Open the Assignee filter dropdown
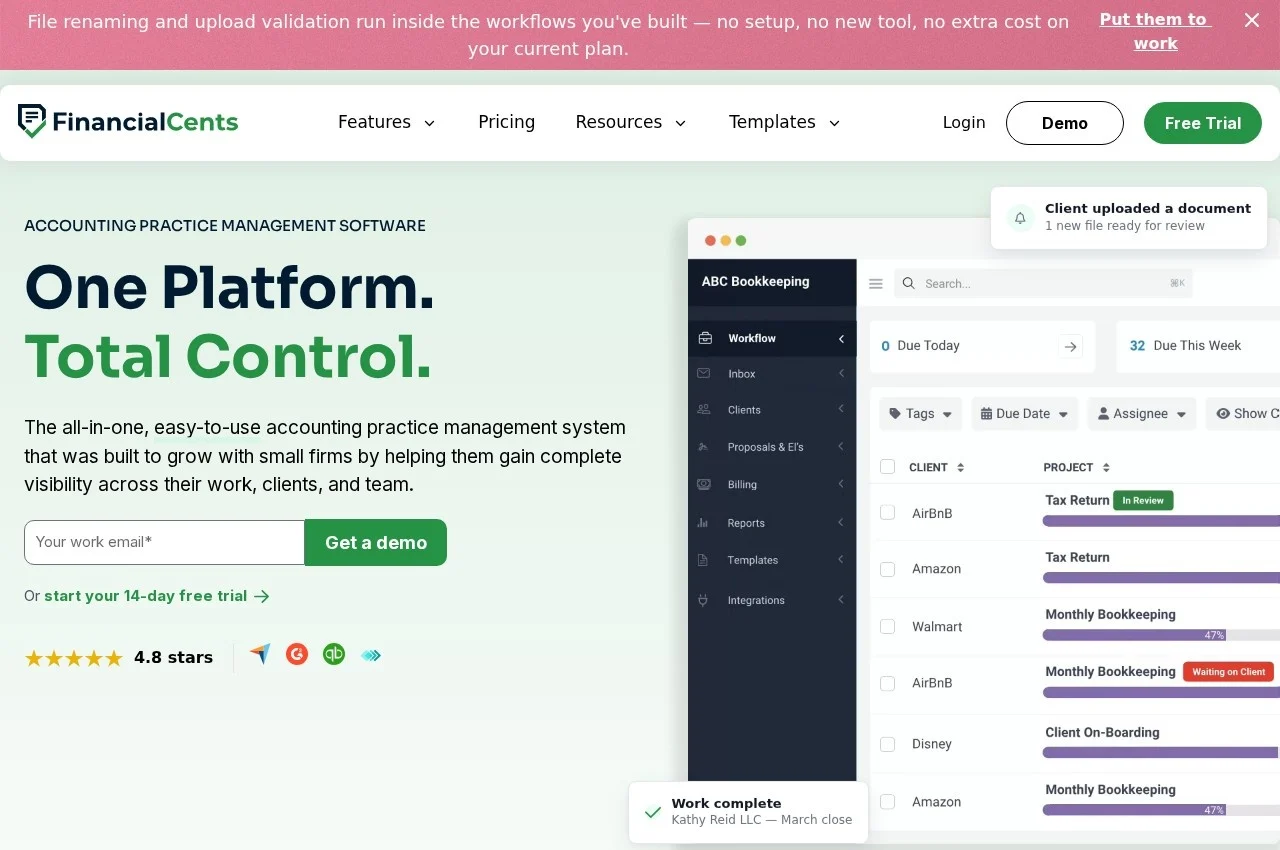 coord(1141,413)
